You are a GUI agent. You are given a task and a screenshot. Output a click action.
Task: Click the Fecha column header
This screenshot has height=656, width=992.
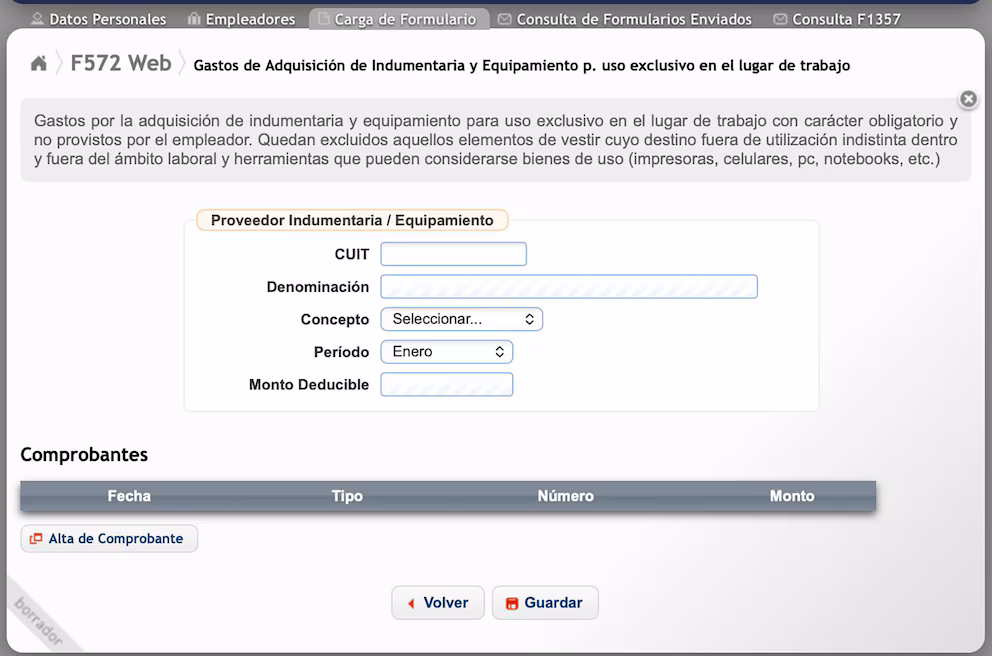129,496
